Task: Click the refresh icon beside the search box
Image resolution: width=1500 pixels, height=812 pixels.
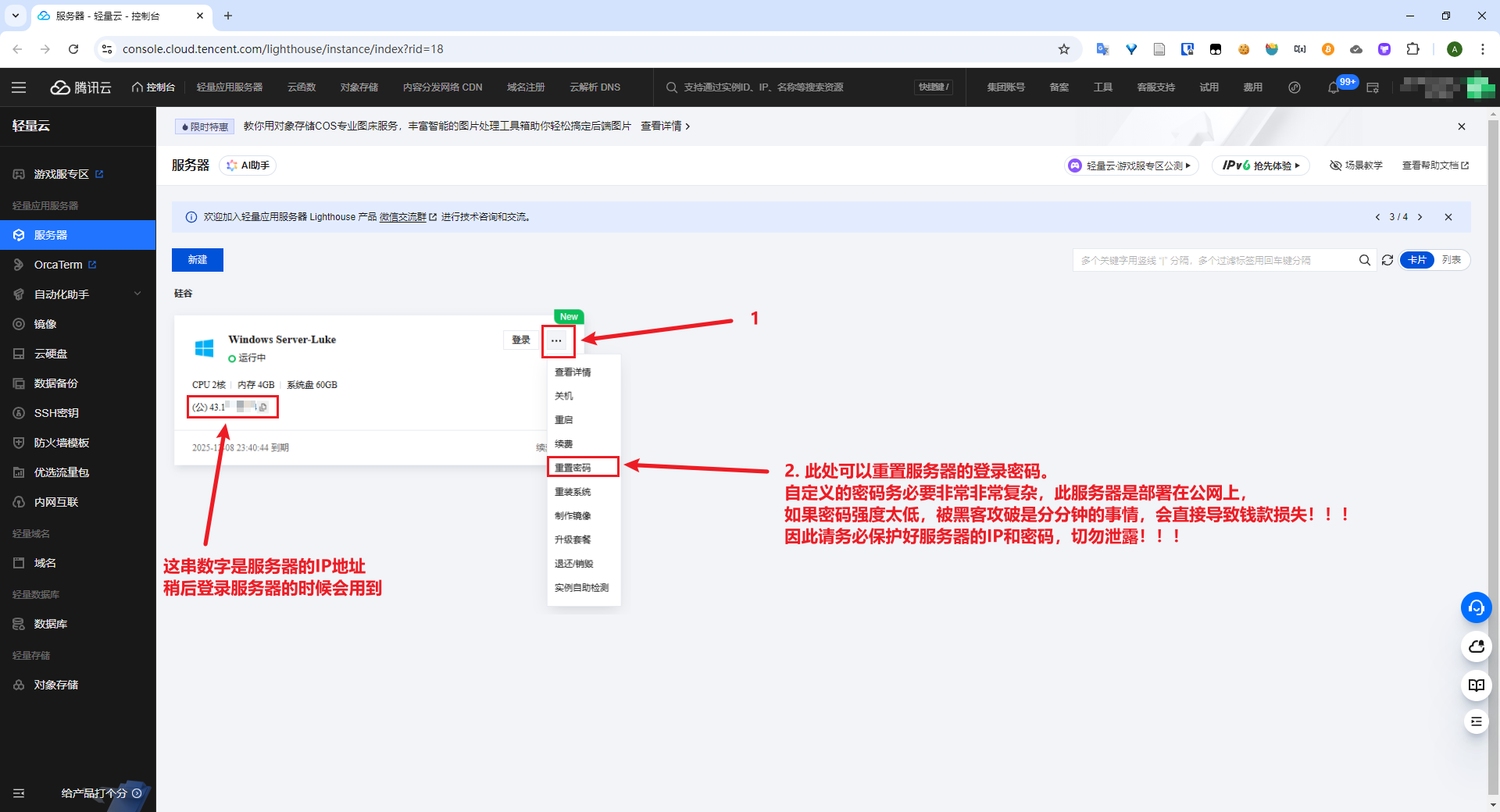Action: pyautogui.click(x=1387, y=260)
